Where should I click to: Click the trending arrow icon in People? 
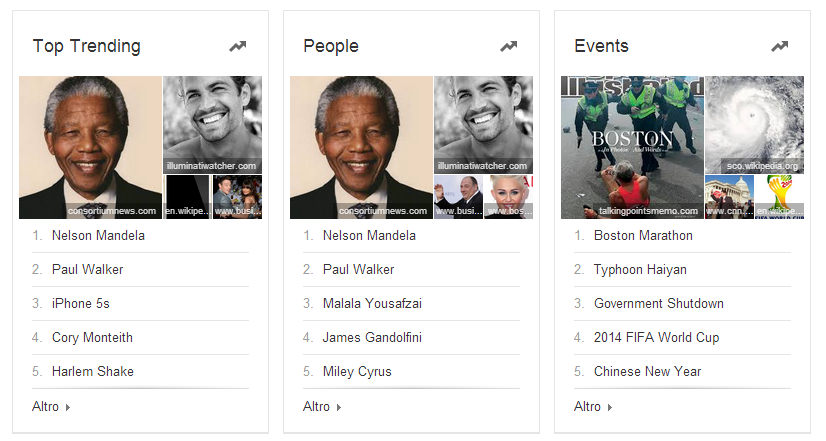(508, 46)
